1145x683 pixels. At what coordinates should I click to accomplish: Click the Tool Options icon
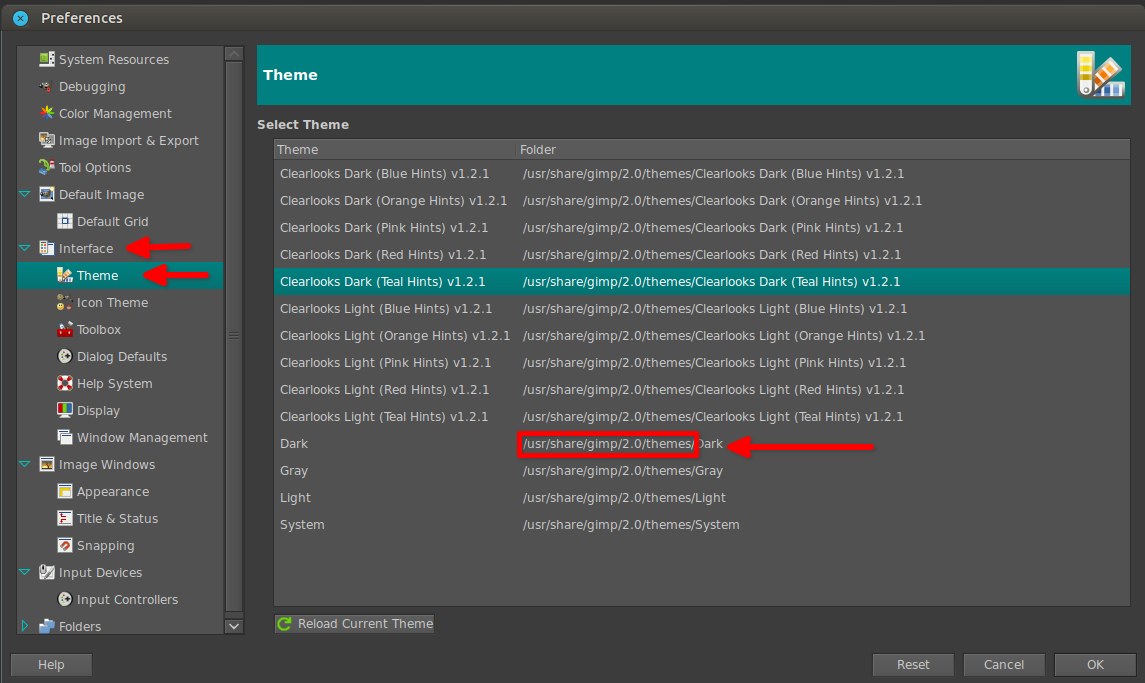[47, 167]
